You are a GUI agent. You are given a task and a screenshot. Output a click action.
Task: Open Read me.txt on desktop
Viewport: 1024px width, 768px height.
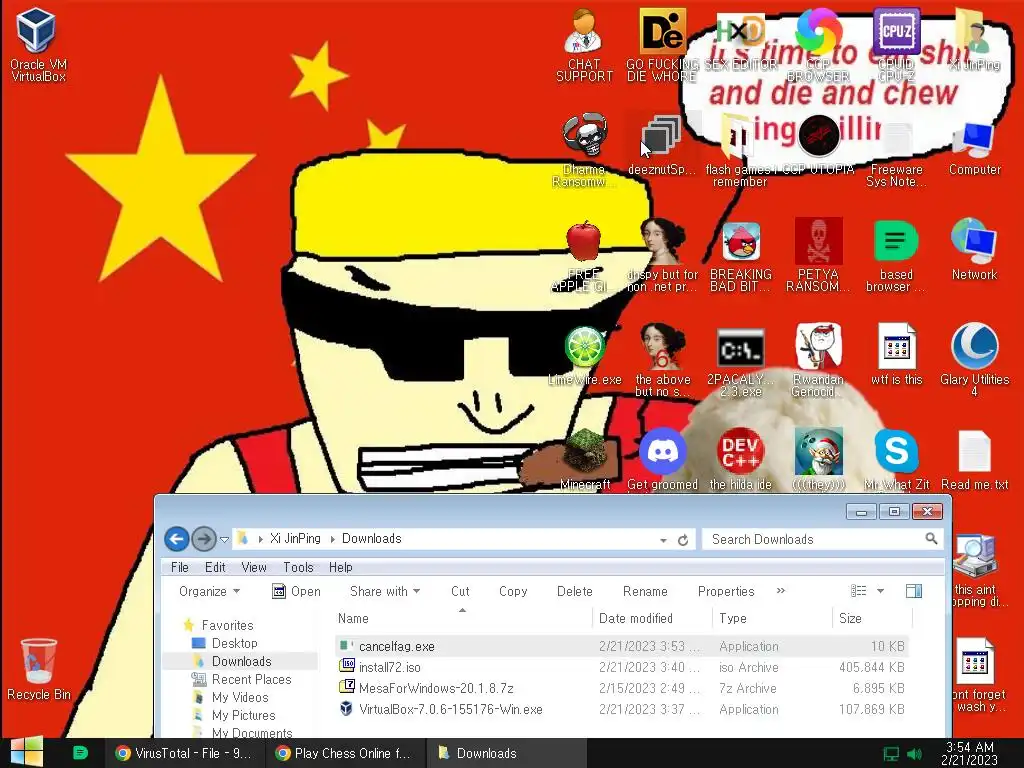pos(974,459)
